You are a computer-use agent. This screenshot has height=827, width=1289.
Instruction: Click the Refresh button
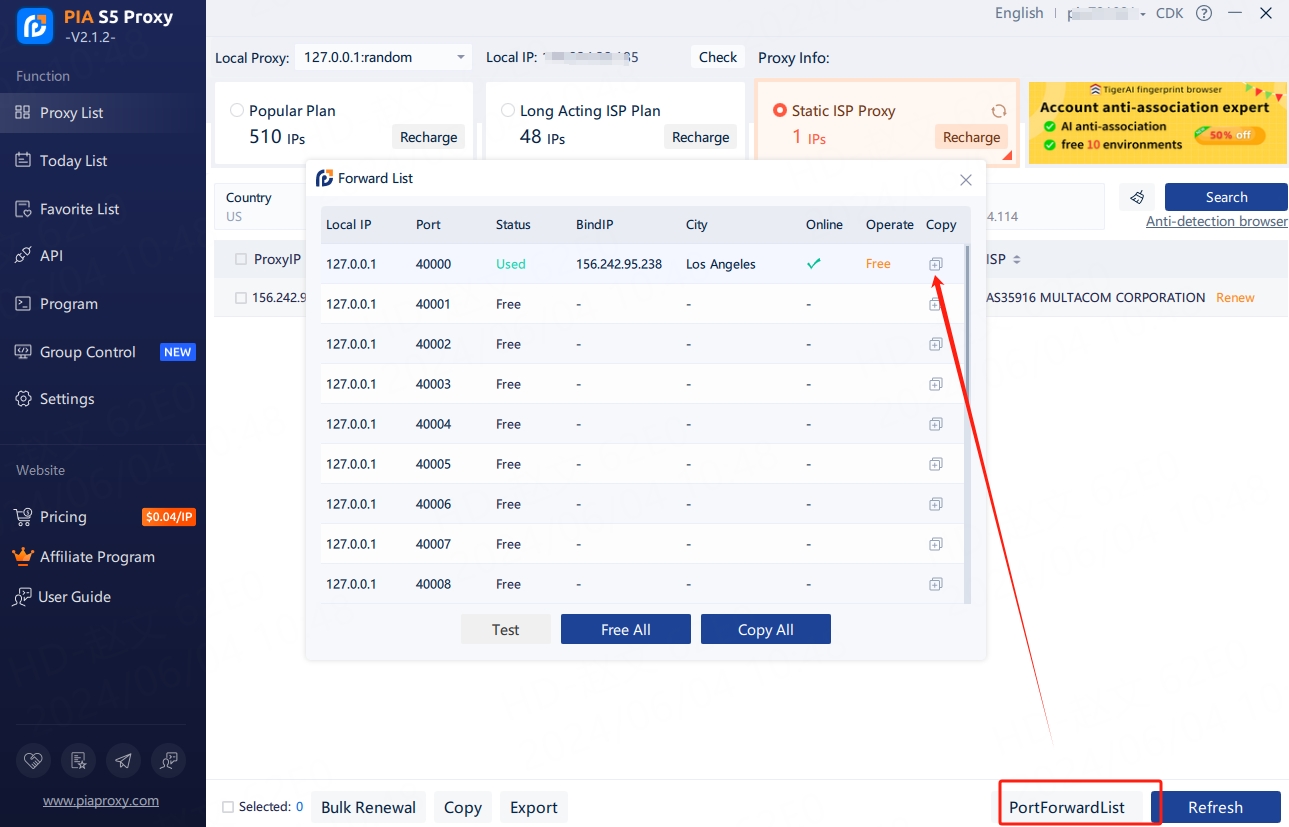click(x=1216, y=807)
